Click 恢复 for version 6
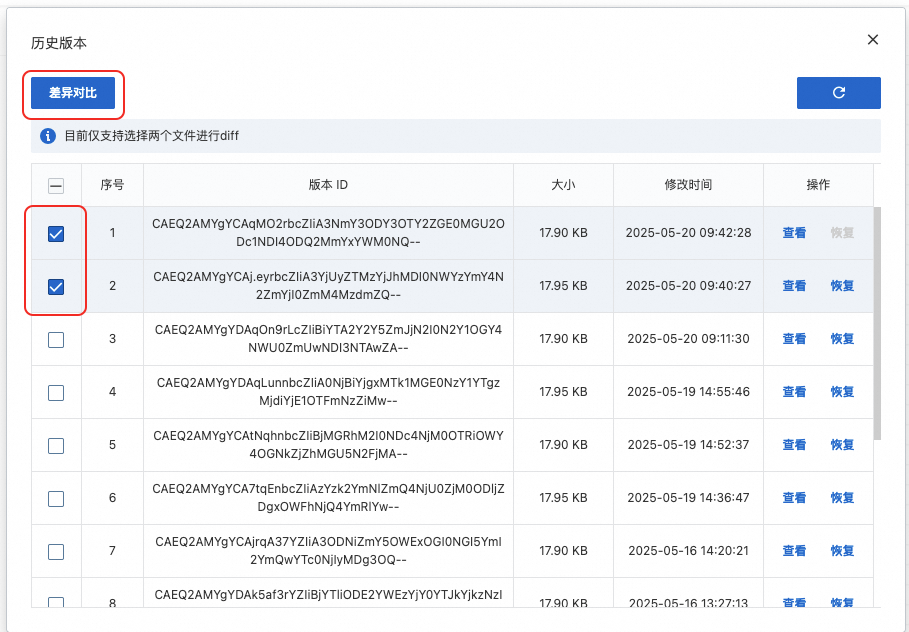909x632 pixels. 842,497
